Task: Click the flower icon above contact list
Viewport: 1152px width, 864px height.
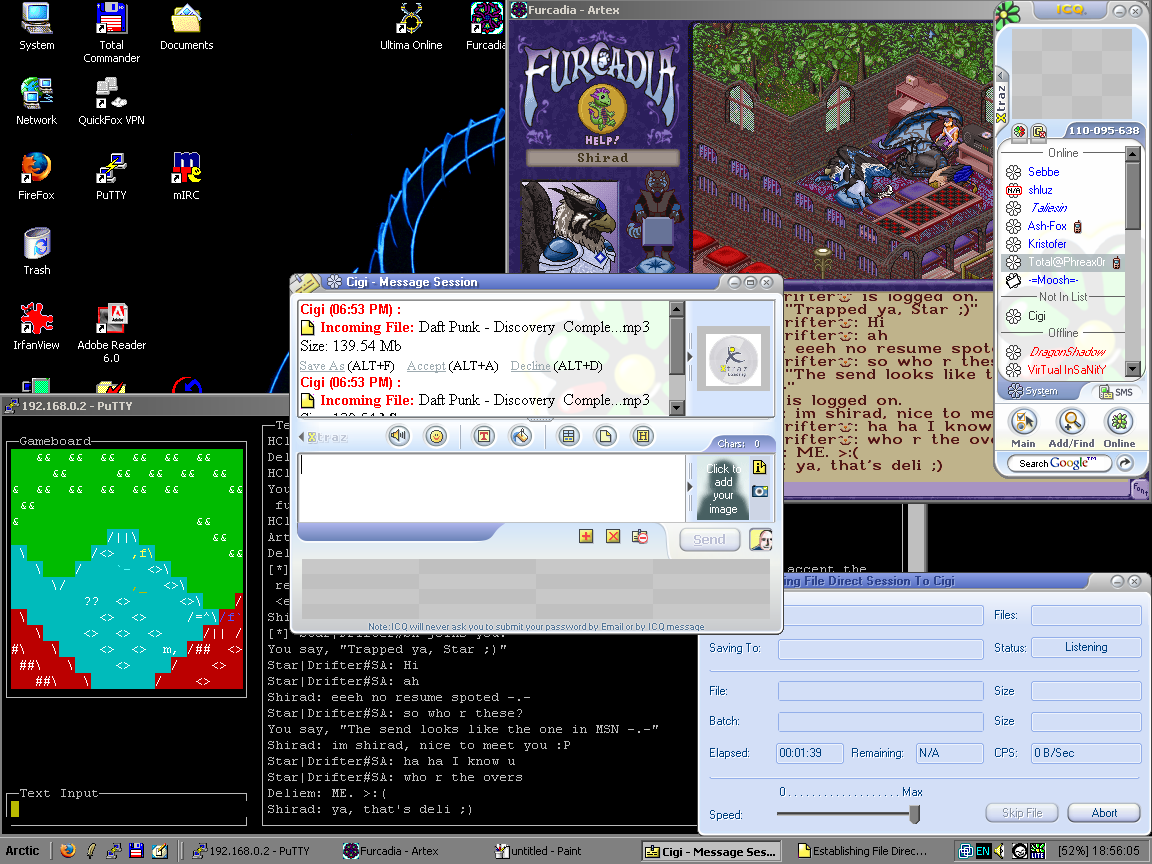Action: pyautogui.click(x=1019, y=132)
